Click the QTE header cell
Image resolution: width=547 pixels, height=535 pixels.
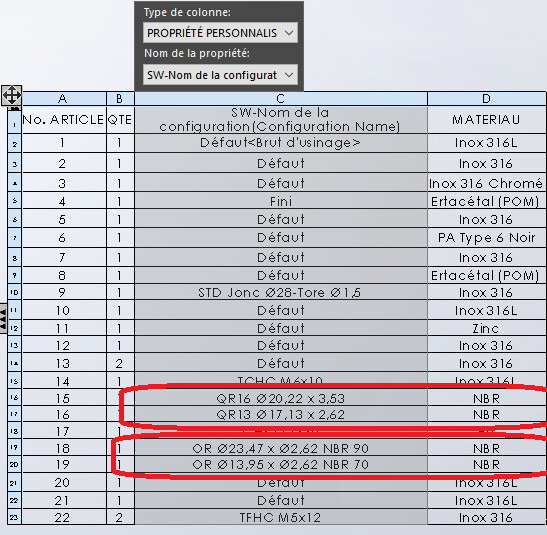pyautogui.click(x=120, y=120)
